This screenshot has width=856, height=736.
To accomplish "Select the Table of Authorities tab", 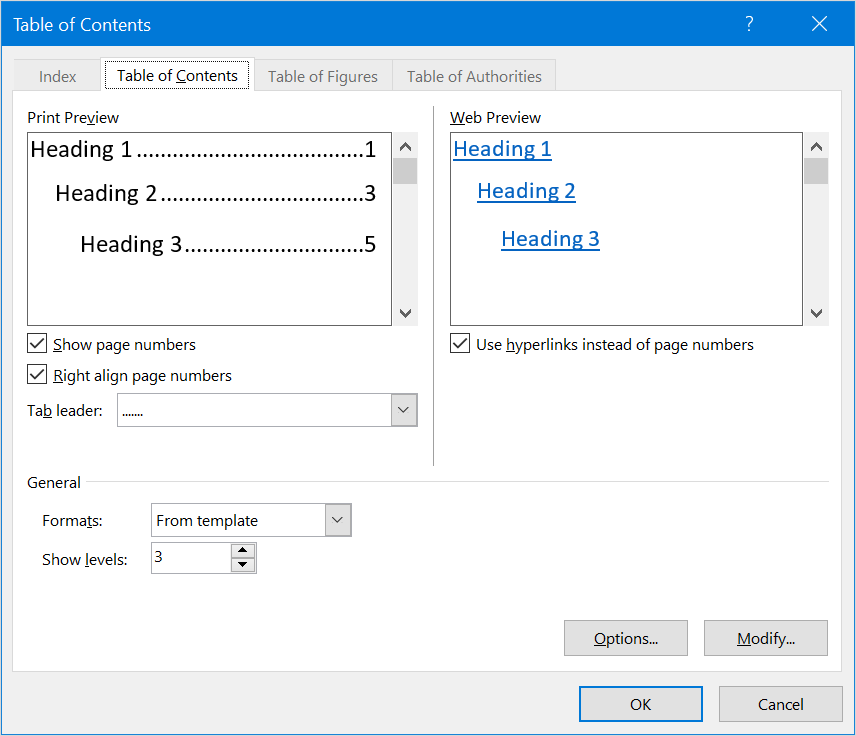I will click(474, 76).
